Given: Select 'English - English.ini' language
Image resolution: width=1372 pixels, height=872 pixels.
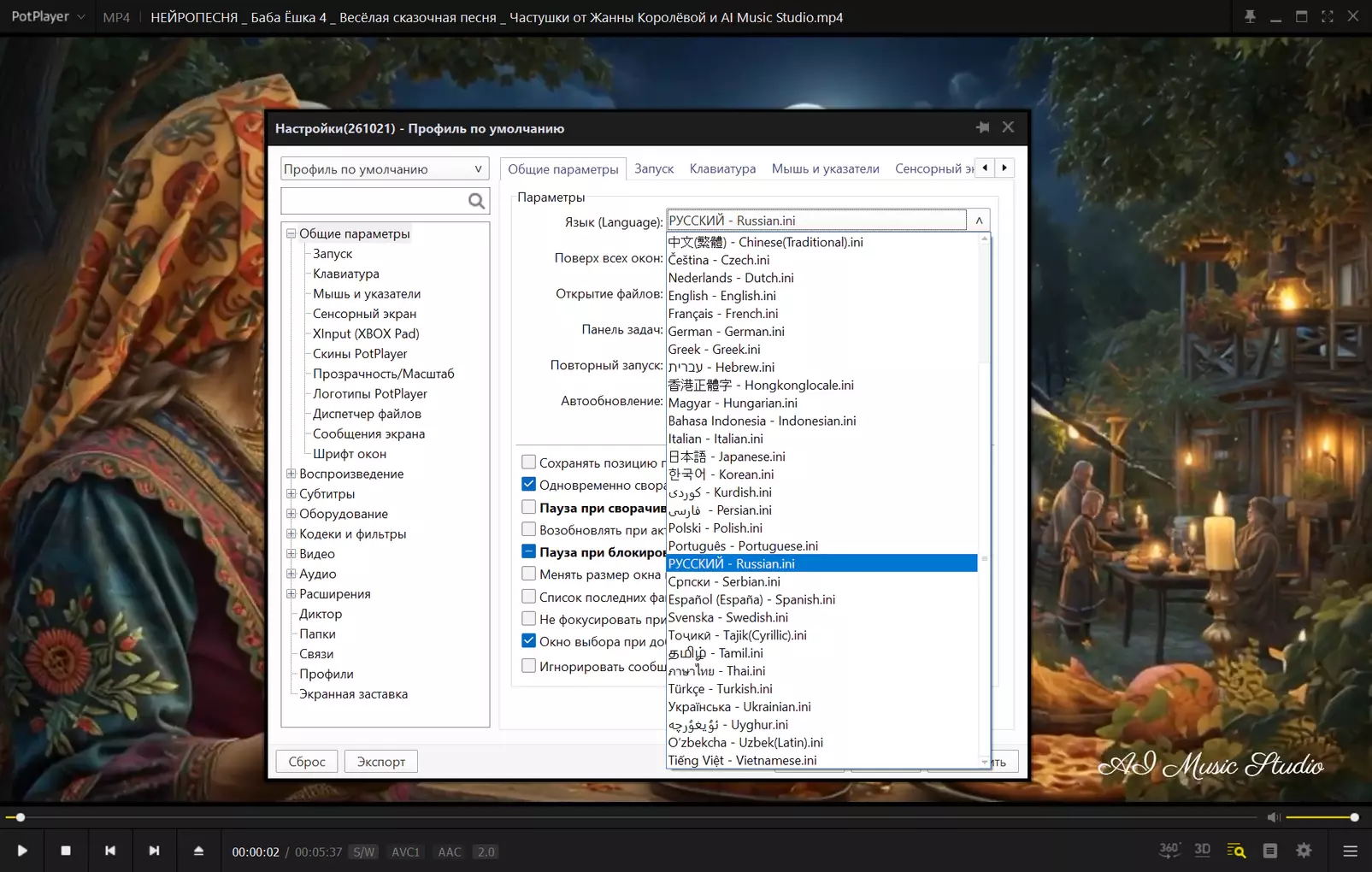Looking at the screenshot, I should click(x=821, y=296).
